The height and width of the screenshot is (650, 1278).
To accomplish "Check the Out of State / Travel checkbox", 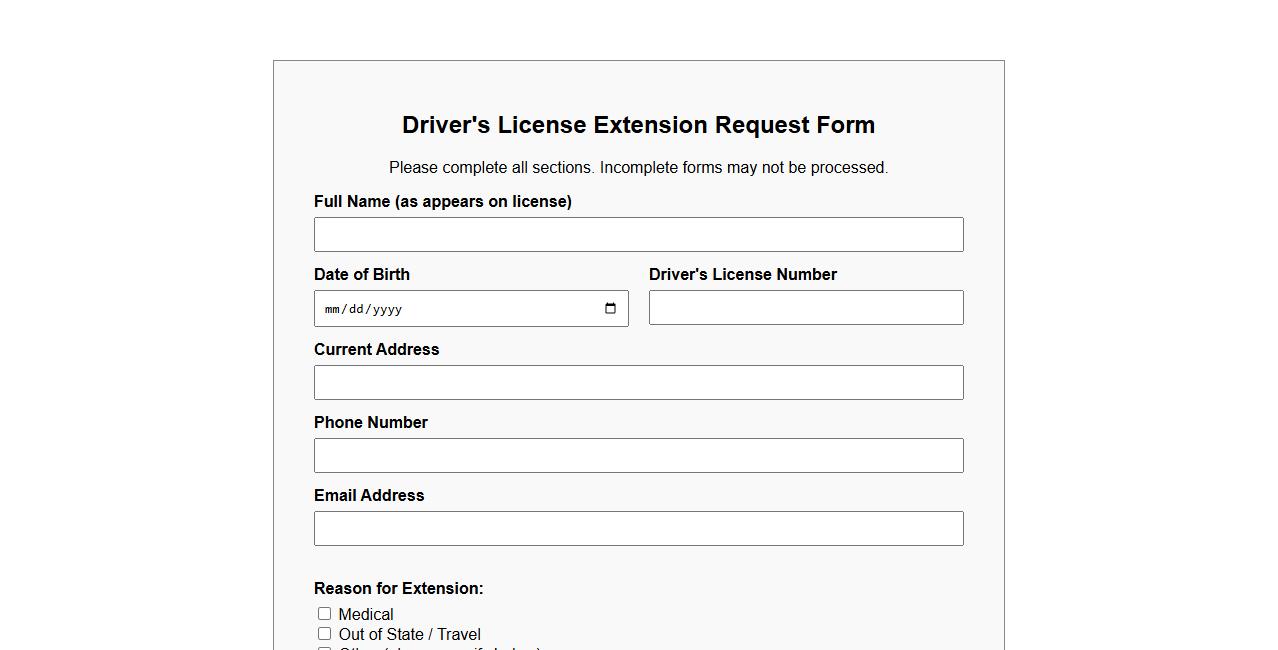I will (x=324, y=633).
